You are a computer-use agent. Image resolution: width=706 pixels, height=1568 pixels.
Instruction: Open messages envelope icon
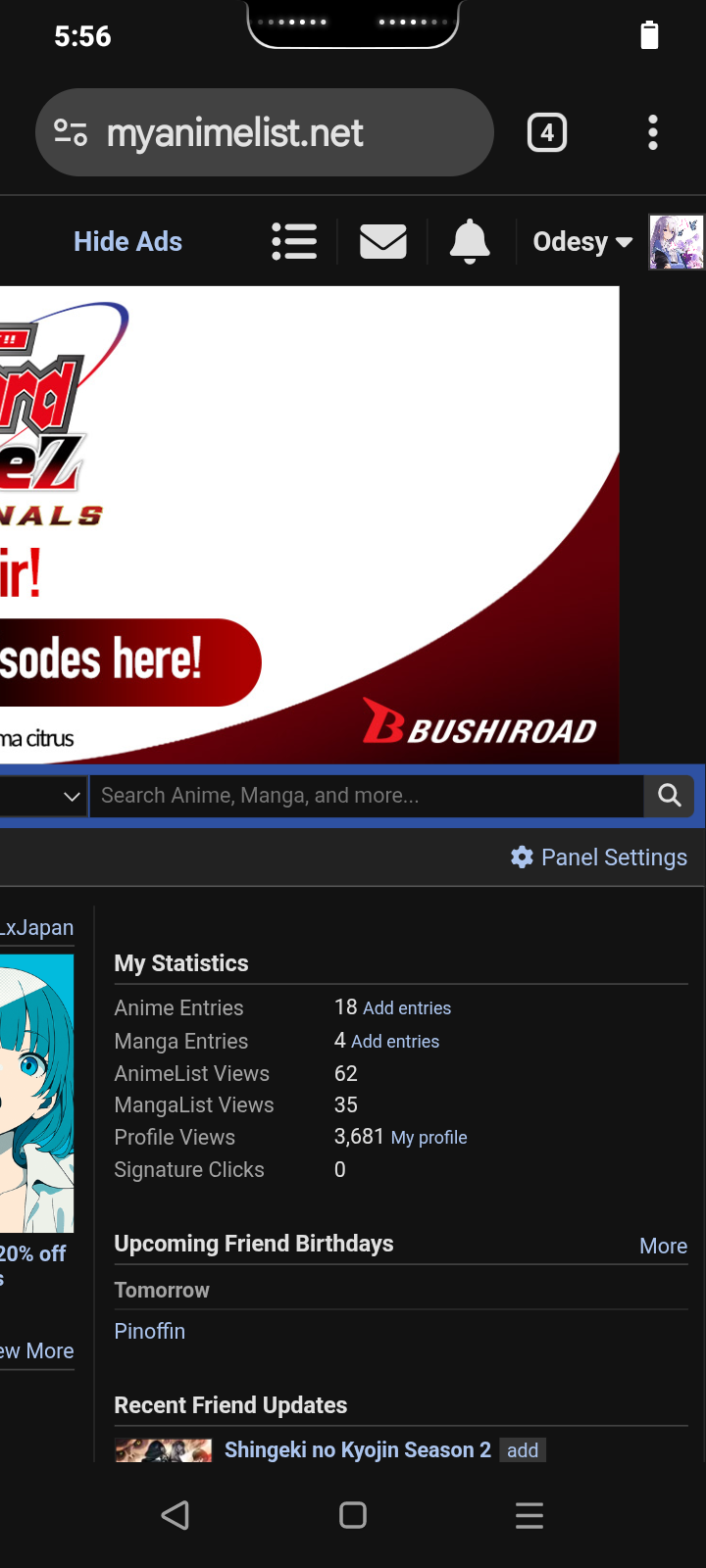382,241
